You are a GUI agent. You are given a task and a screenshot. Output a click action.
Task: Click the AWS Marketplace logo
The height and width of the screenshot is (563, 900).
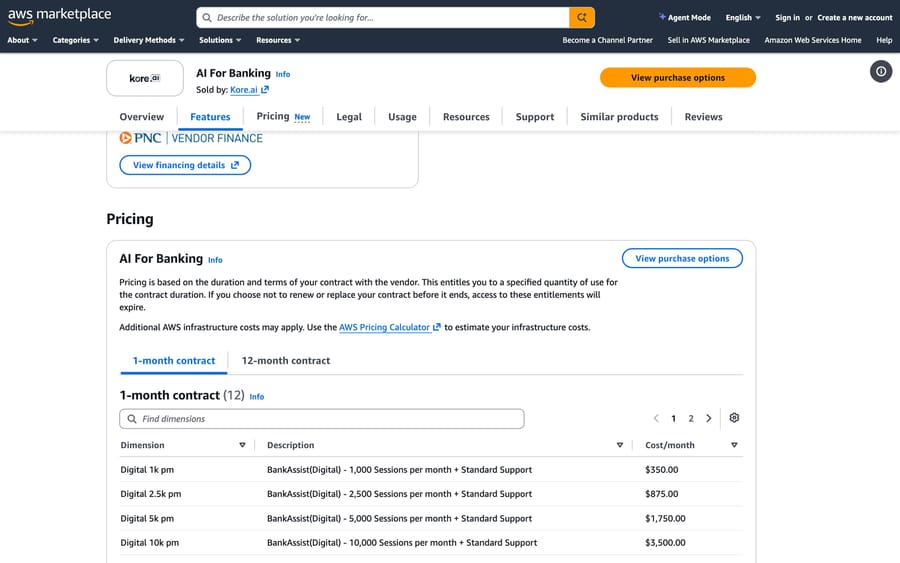tap(59, 16)
